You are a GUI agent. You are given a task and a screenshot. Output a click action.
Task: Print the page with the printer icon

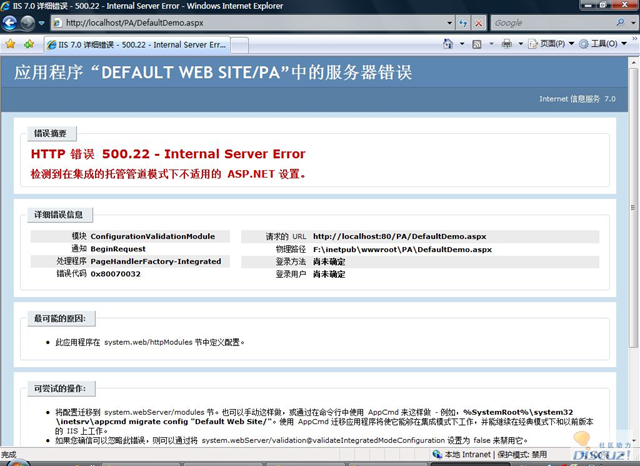click(x=507, y=44)
